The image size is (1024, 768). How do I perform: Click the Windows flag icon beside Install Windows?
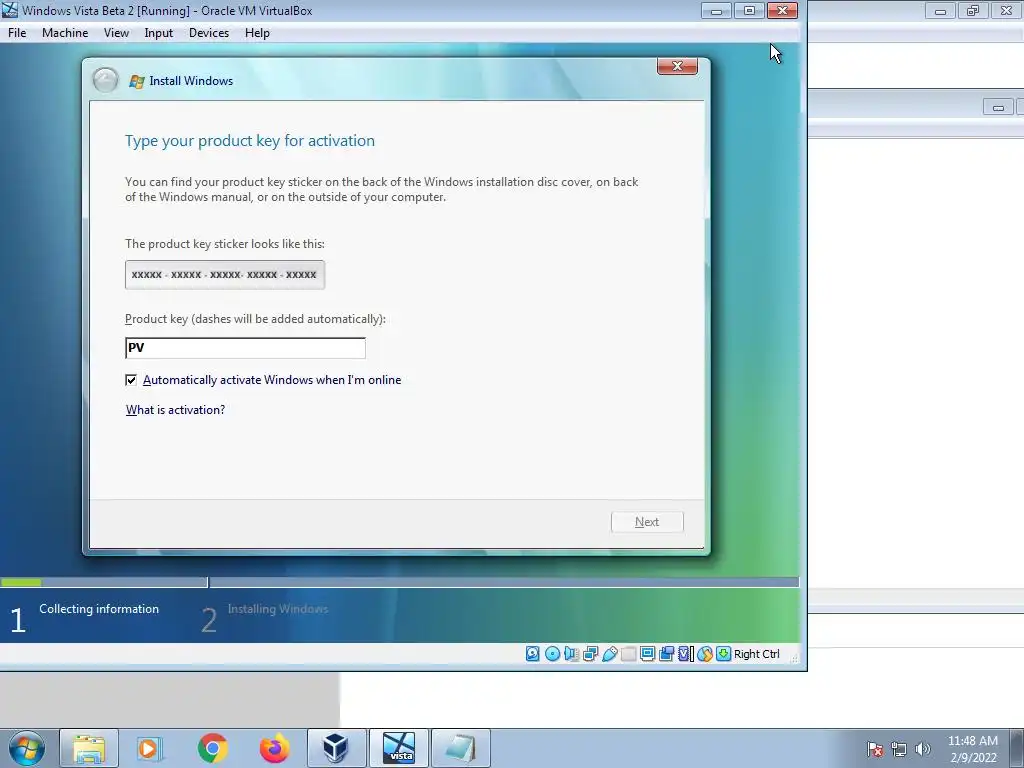click(136, 81)
